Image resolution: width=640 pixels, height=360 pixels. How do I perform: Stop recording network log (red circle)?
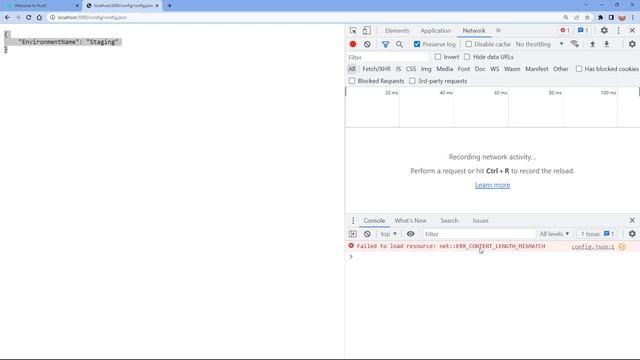pos(353,44)
